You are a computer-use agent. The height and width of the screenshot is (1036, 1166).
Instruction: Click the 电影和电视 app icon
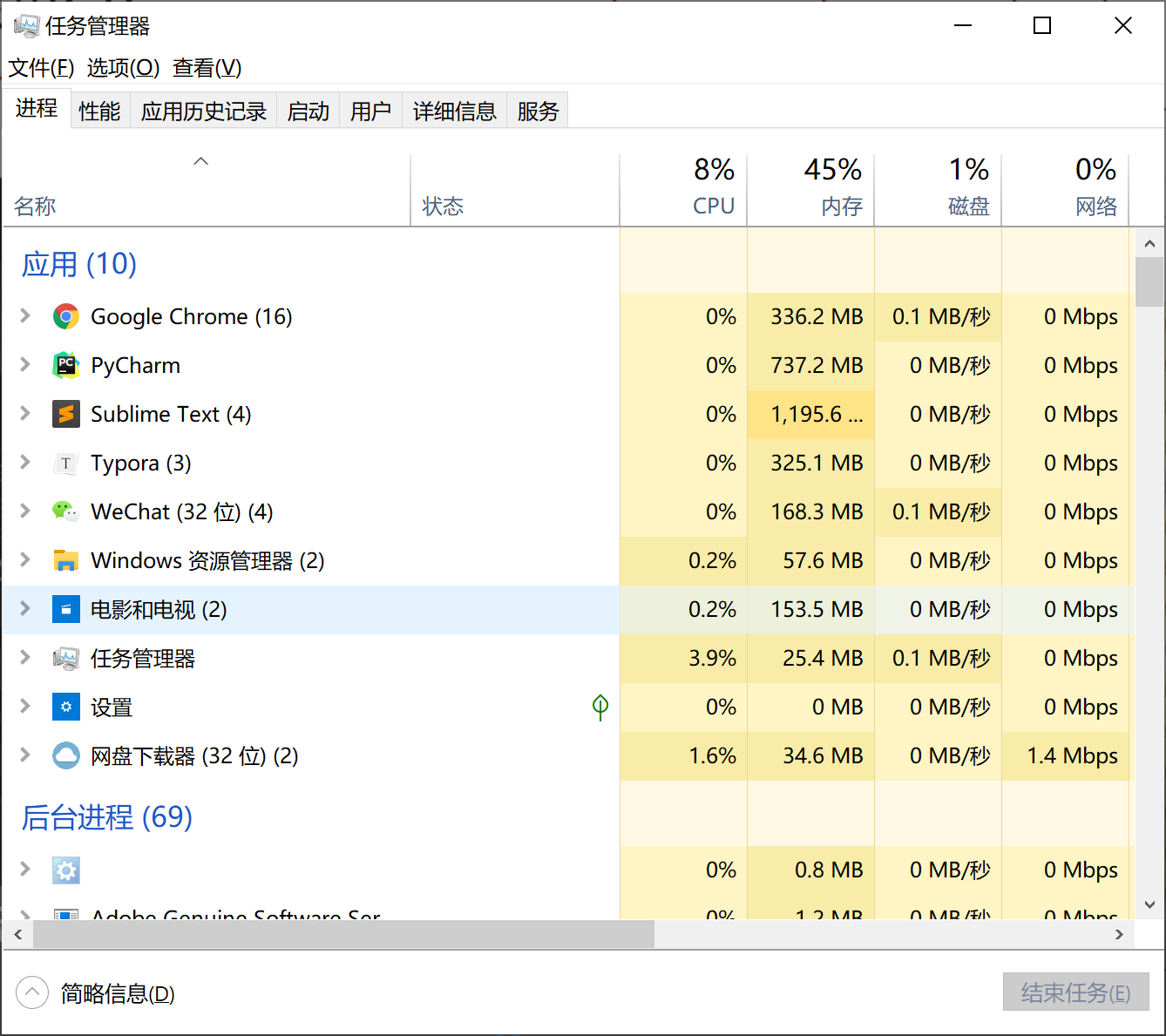tap(66, 609)
